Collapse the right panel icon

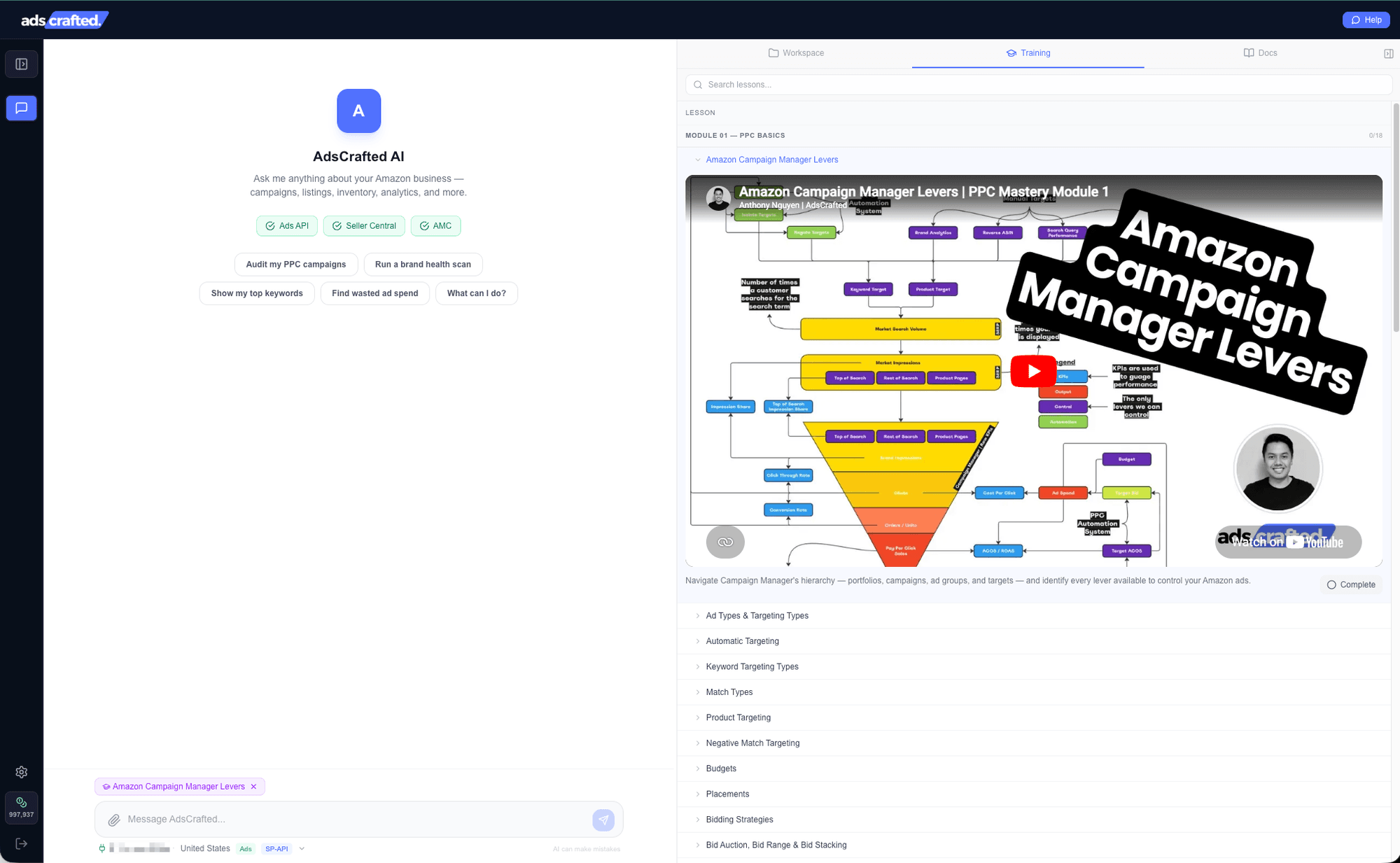coord(1389,53)
